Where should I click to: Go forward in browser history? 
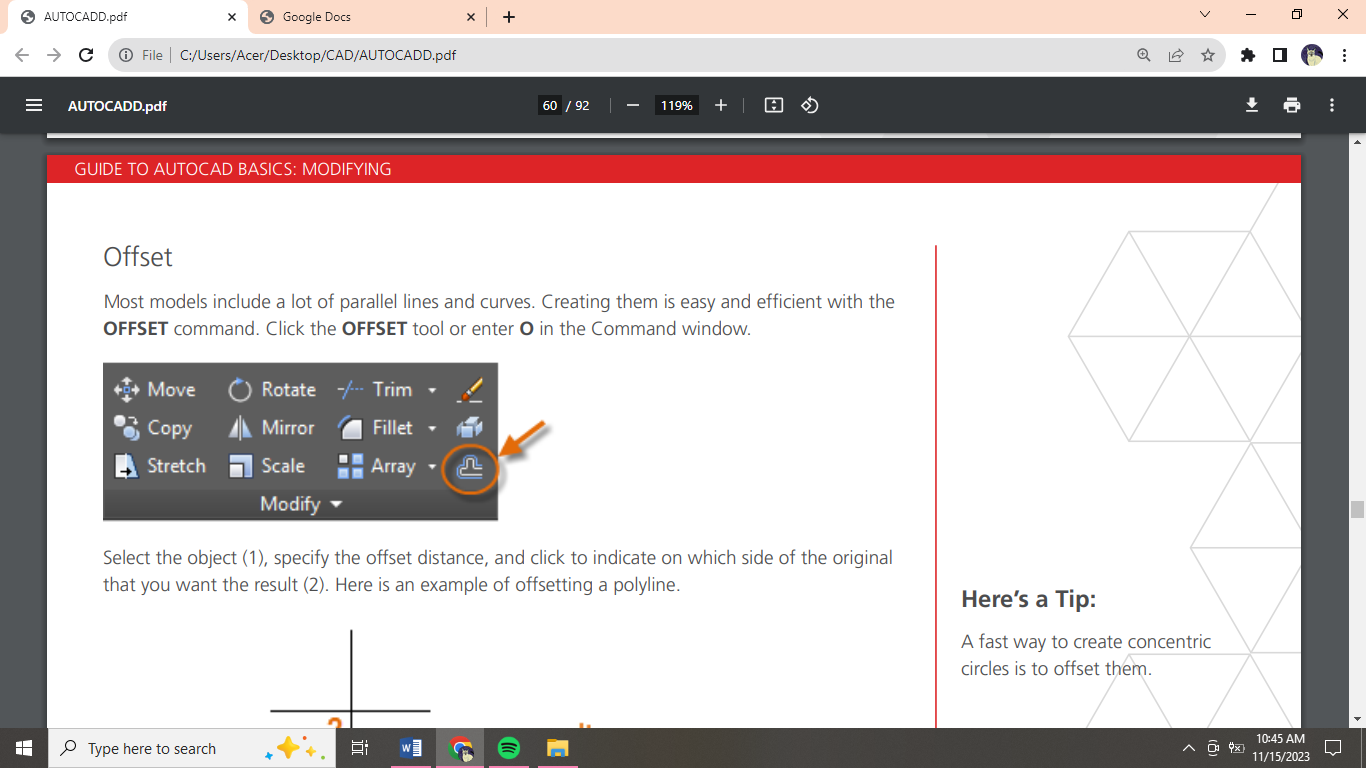(54, 55)
